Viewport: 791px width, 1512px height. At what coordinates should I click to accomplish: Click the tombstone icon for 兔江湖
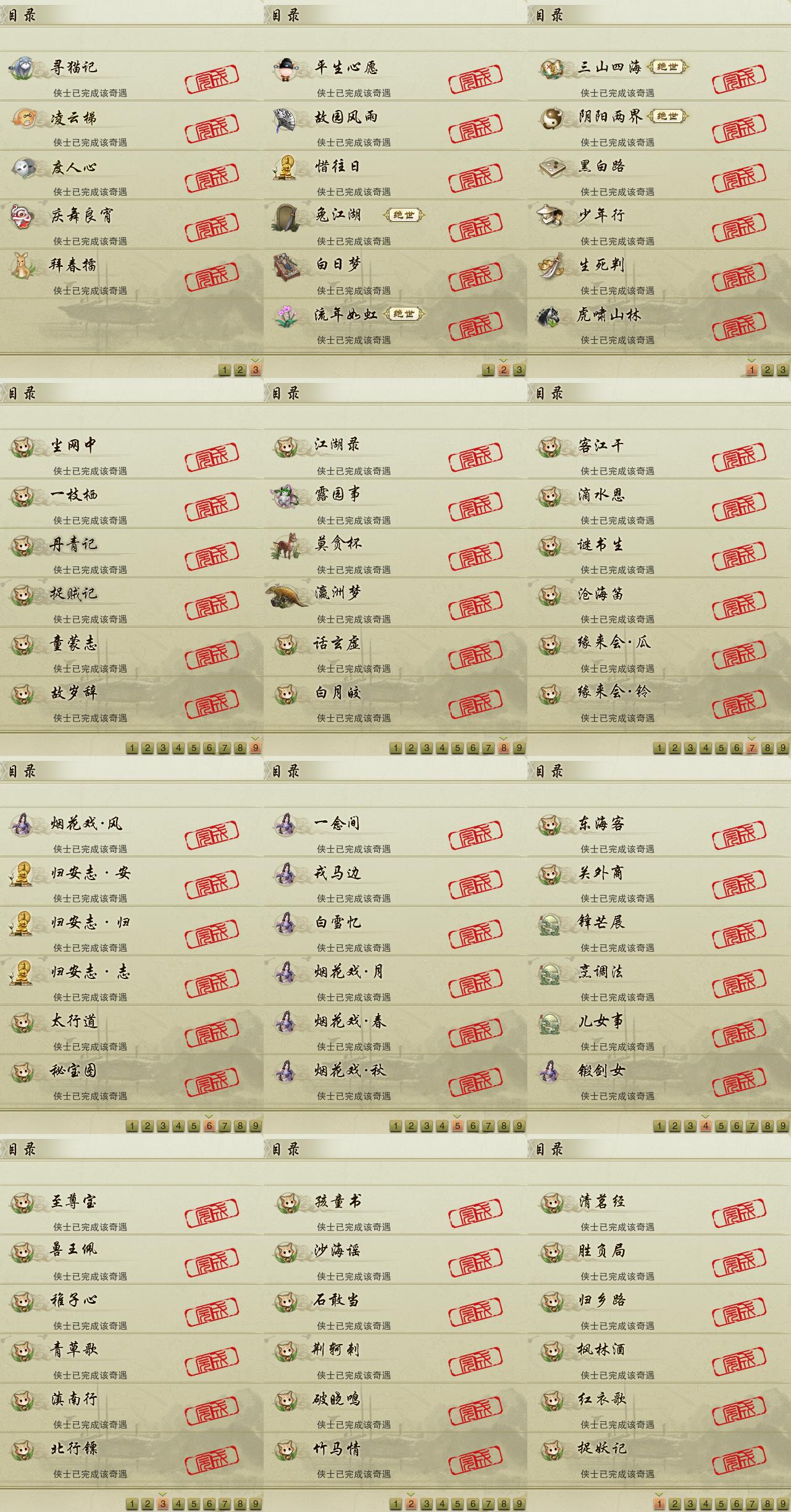point(287,216)
